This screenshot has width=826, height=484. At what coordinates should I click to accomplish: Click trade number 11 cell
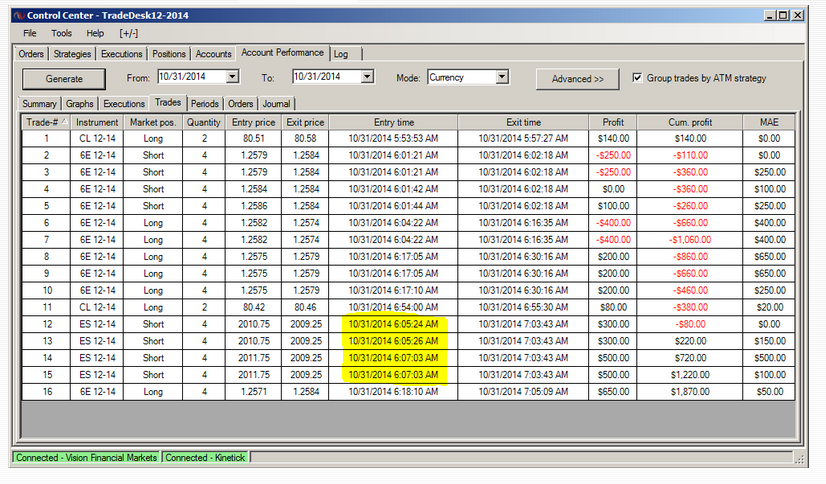[47, 307]
